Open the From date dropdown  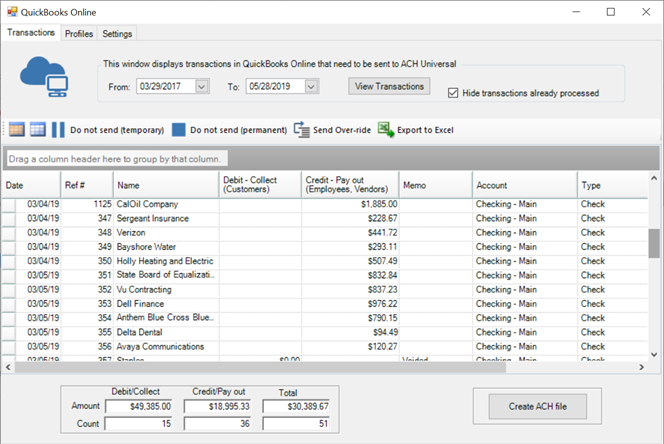click(202, 86)
